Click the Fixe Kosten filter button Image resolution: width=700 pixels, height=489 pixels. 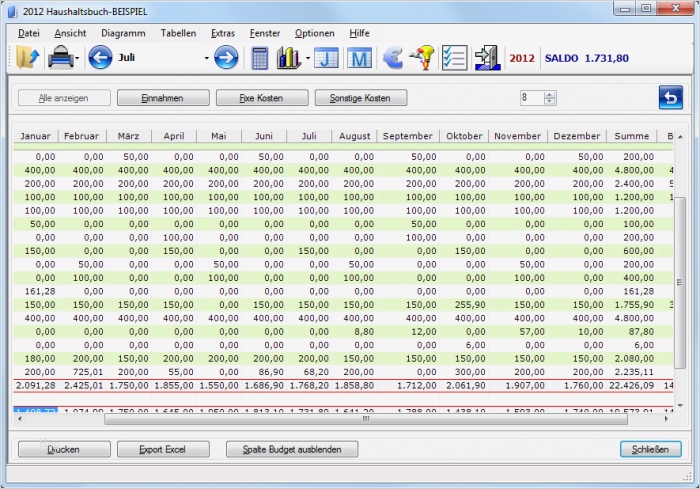point(262,98)
